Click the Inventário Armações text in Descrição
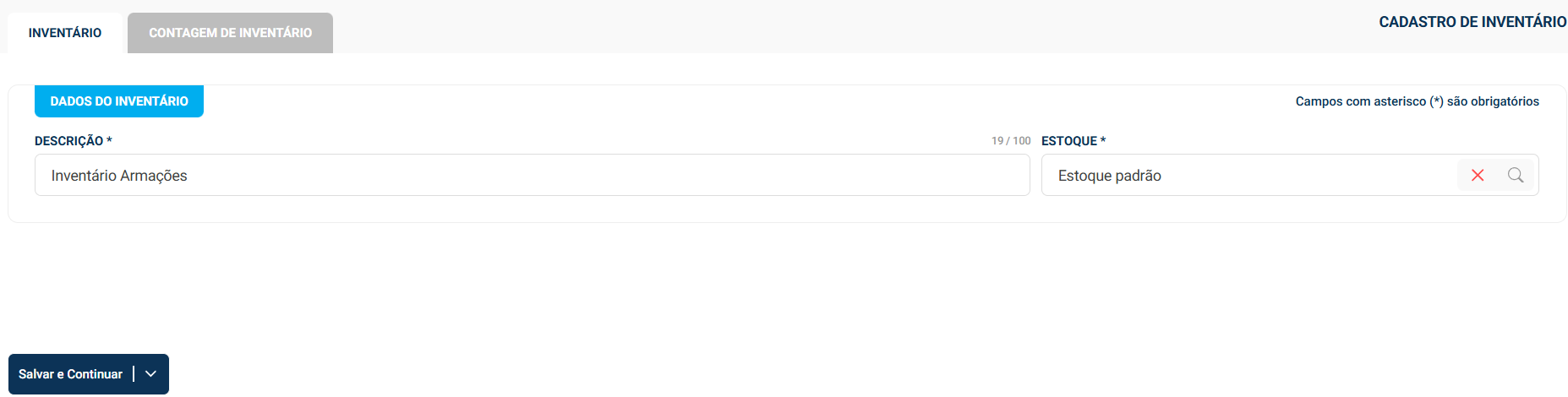Screen dimensions: 1568x397 [x=119, y=176]
